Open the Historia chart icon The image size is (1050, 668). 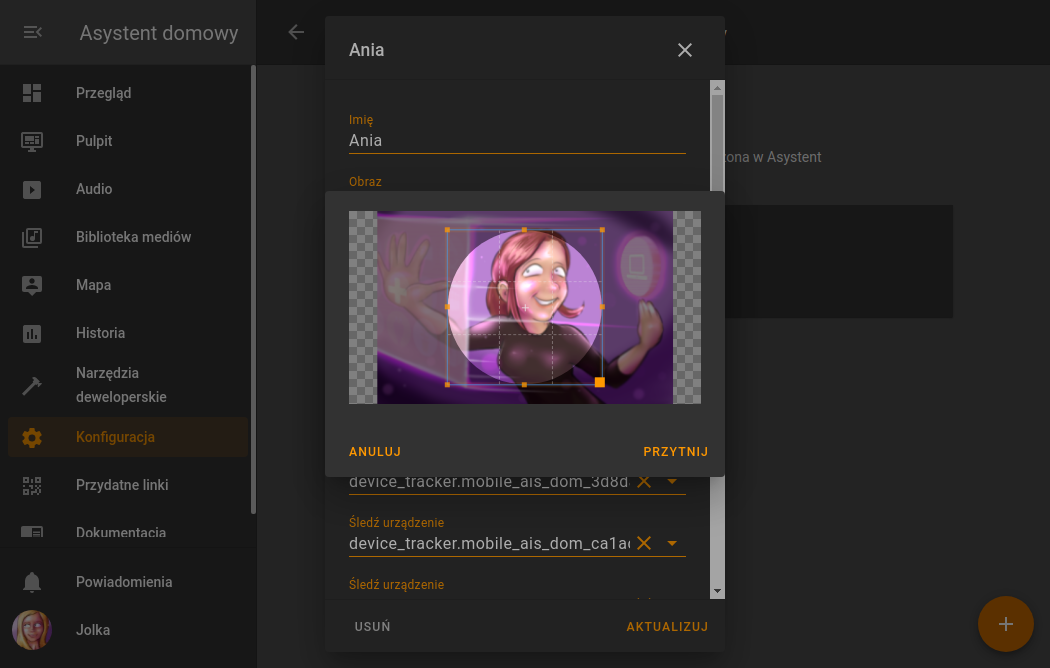coord(31,333)
